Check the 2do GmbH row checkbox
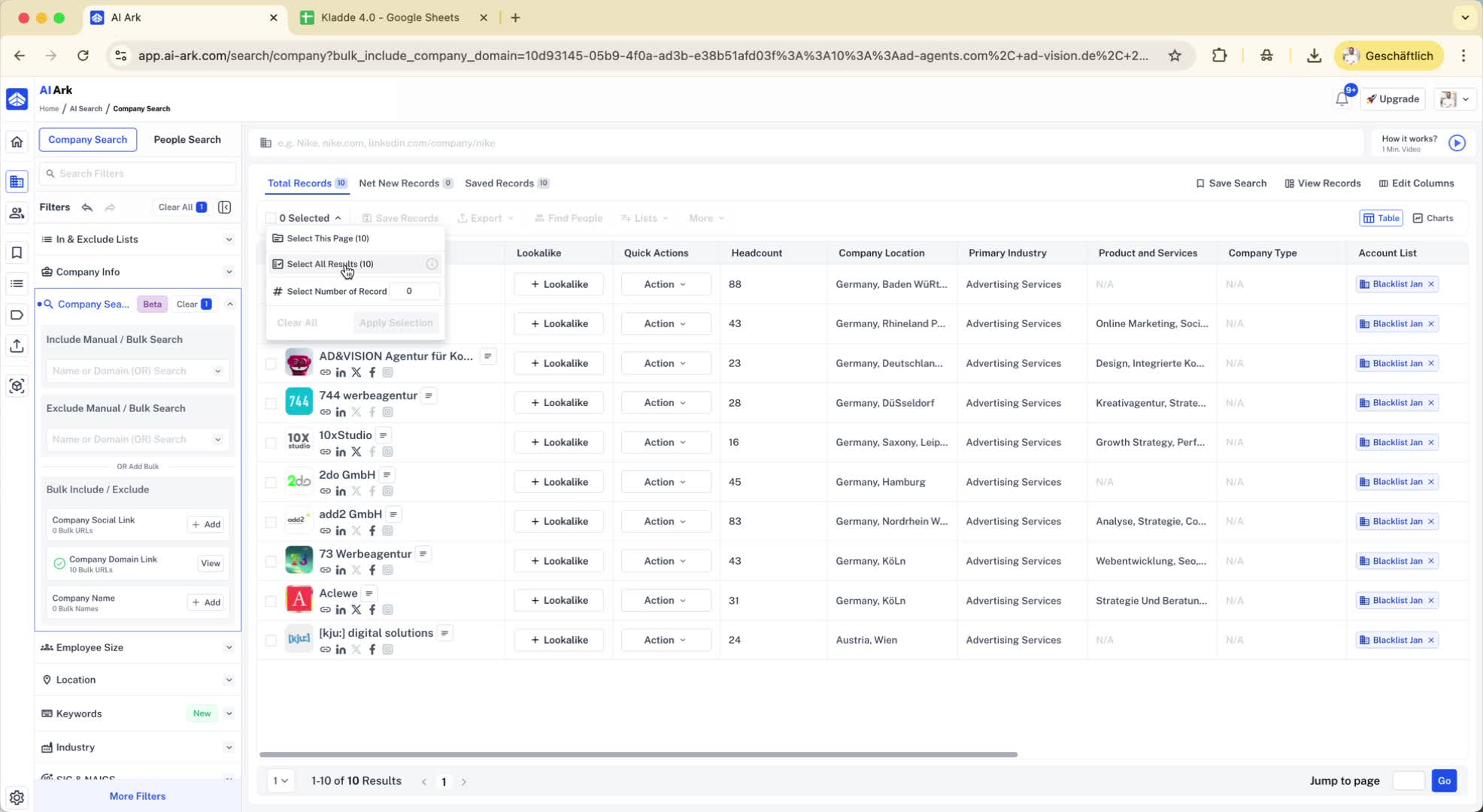The width and height of the screenshot is (1483, 812). [x=271, y=483]
